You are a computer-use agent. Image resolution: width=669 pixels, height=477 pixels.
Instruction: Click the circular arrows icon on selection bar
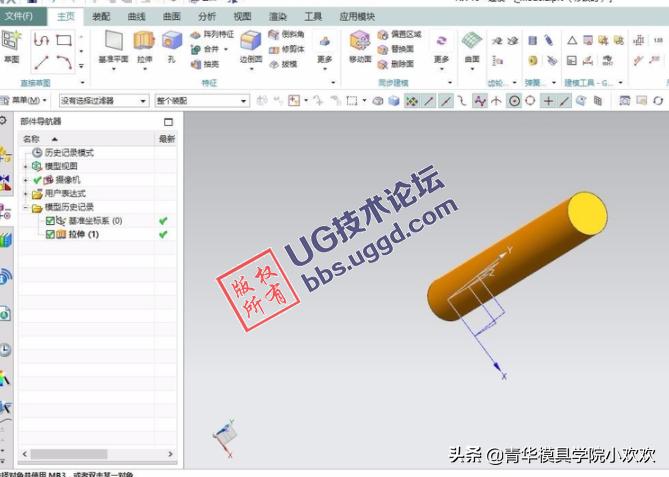click(658, 101)
